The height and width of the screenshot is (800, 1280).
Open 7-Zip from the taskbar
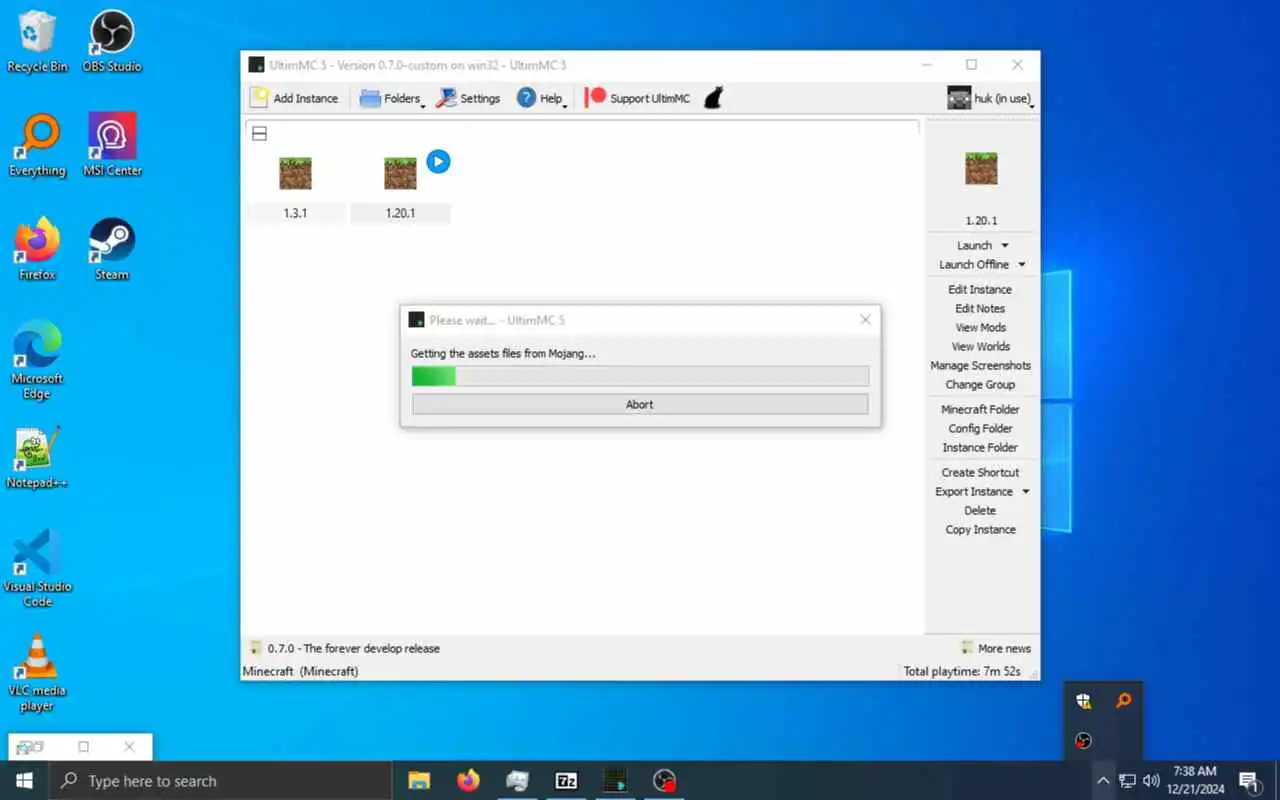pos(566,781)
